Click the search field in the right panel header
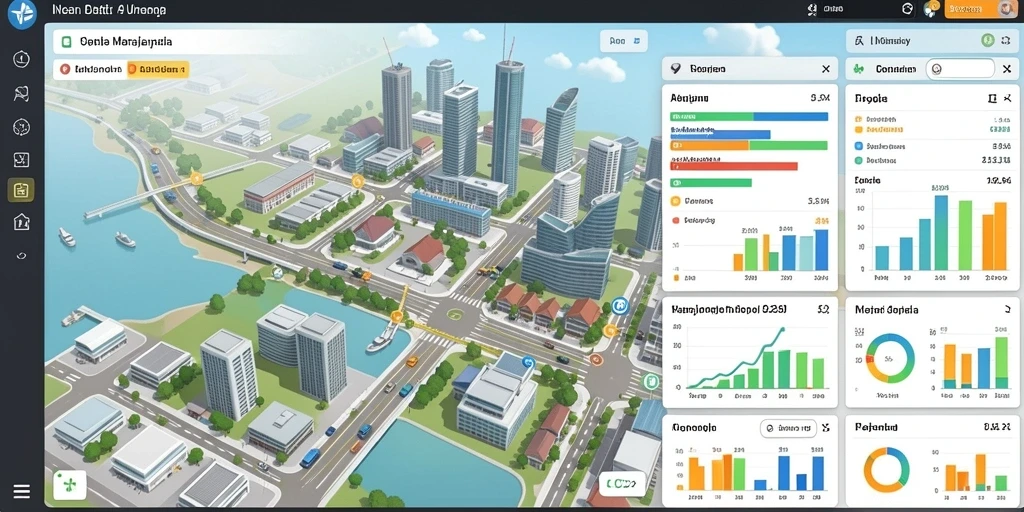Viewport: 1024px width, 512px height. [960, 69]
